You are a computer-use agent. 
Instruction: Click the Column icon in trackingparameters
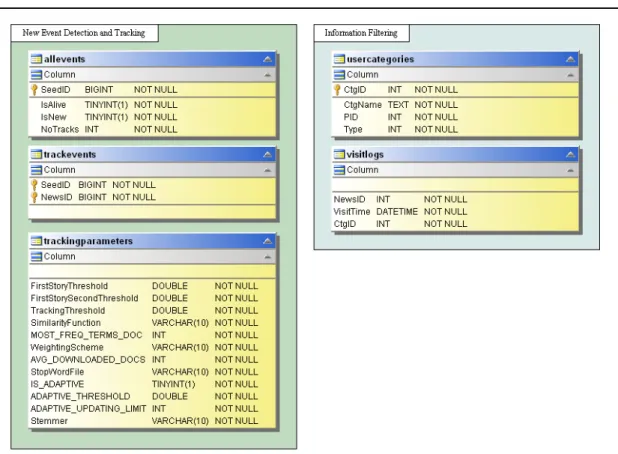tap(36, 257)
